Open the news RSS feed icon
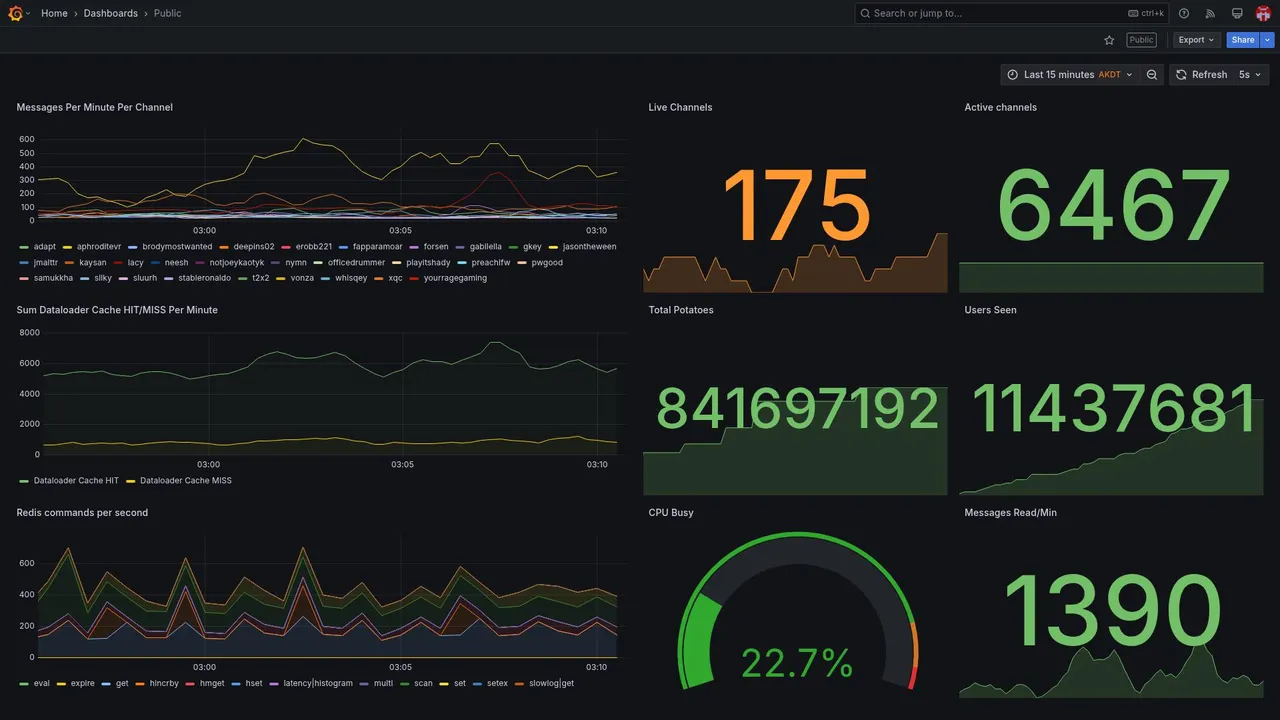The width and height of the screenshot is (1280, 720). (1210, 13)
